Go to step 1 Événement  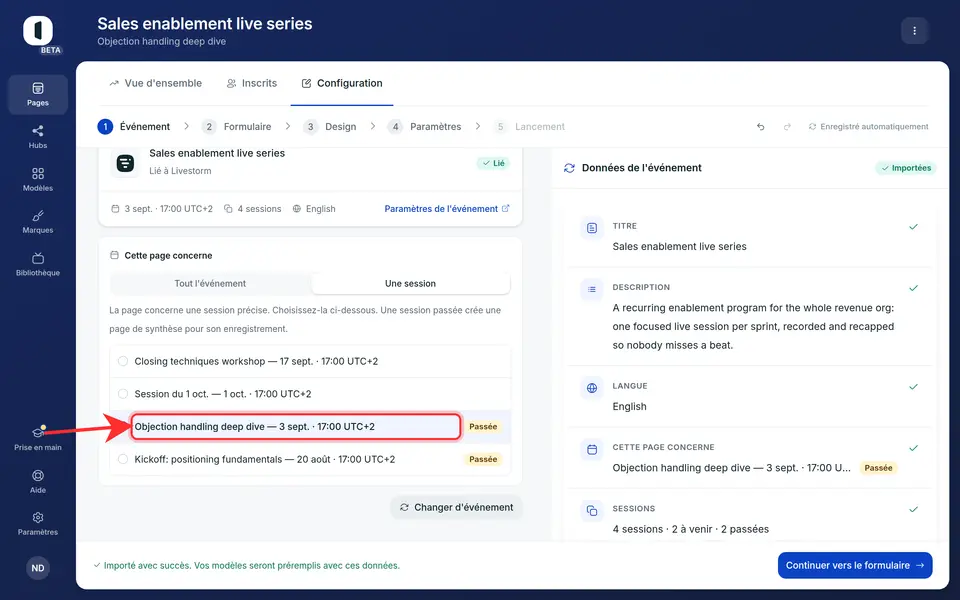[133, 127]
